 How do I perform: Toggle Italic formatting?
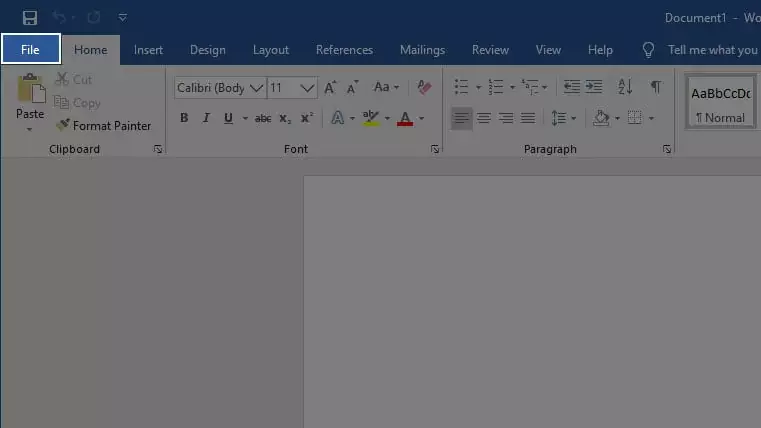(x=206, y=118)
